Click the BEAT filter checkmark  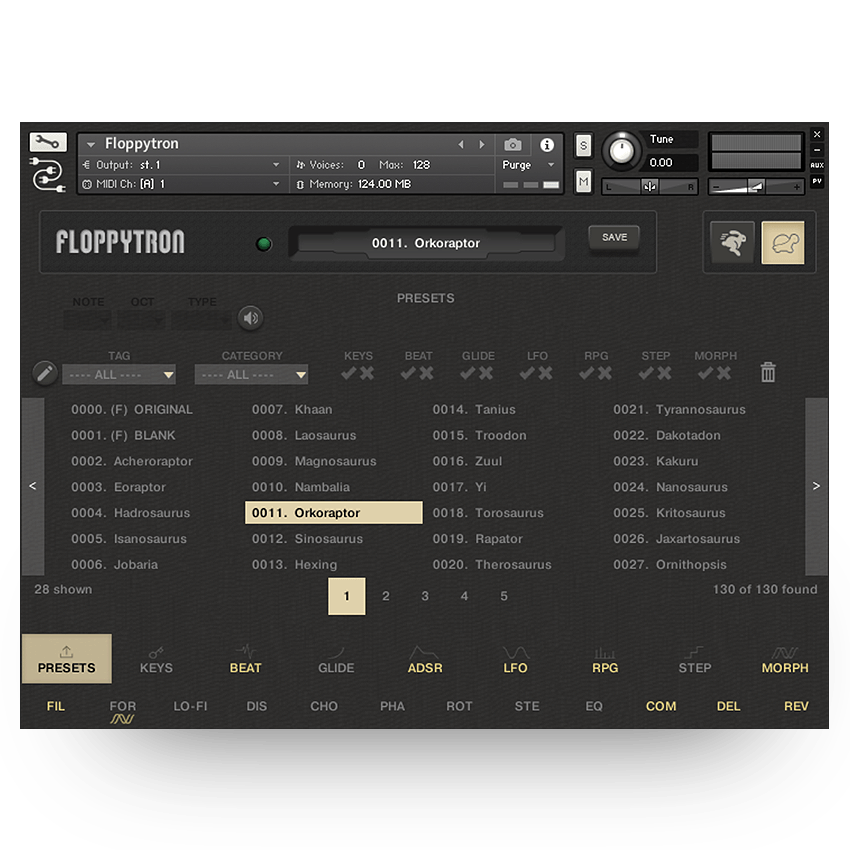click(x=408, y=373)
